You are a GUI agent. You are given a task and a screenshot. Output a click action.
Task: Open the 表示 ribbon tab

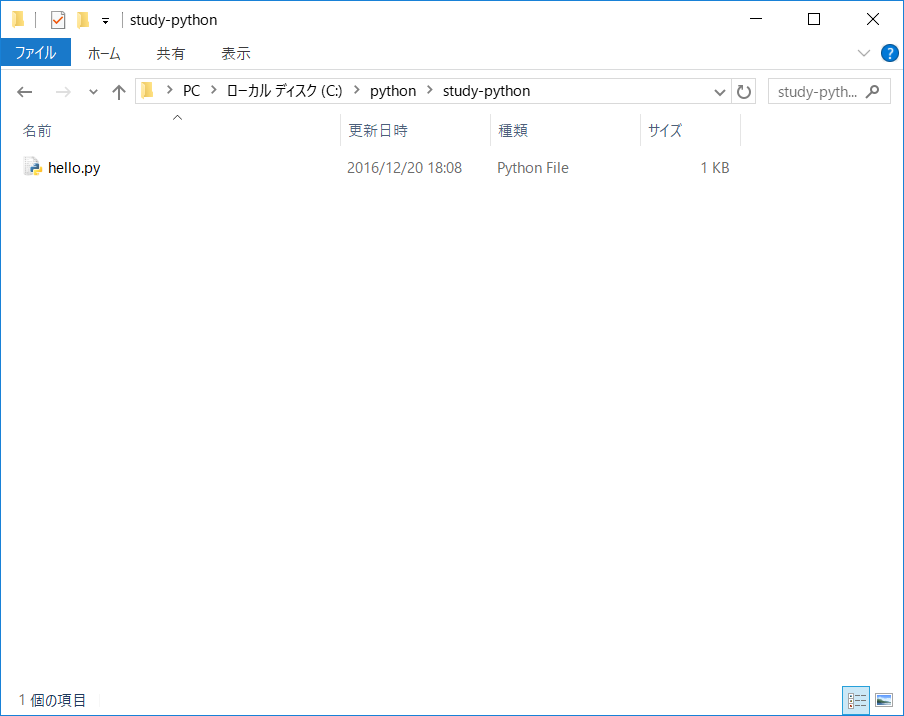pos(235,54)
